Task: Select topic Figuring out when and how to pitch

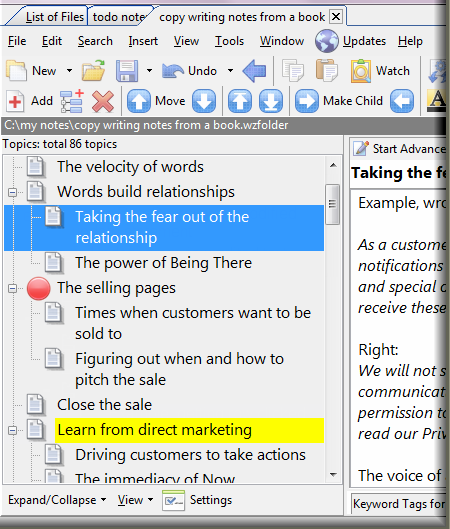Action: point(179,369)
